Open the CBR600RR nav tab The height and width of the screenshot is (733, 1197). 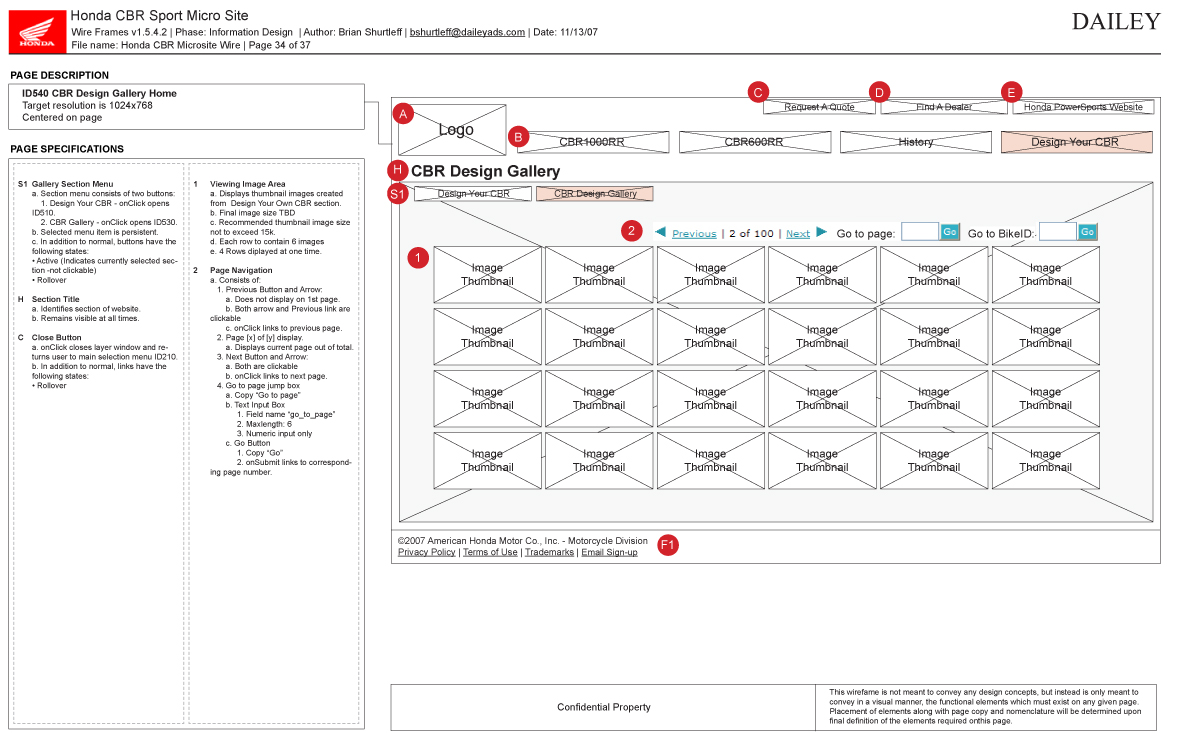pos(754,142)
